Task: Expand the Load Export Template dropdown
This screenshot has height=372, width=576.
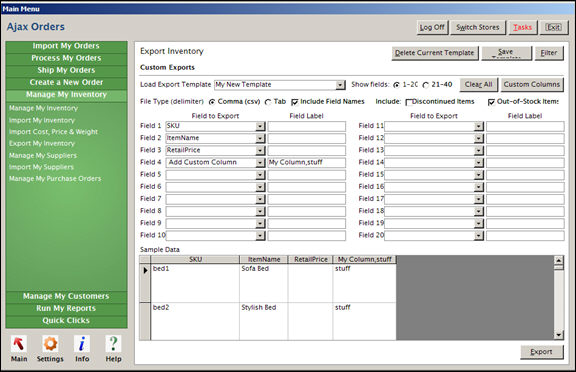Action: (341, 85)
